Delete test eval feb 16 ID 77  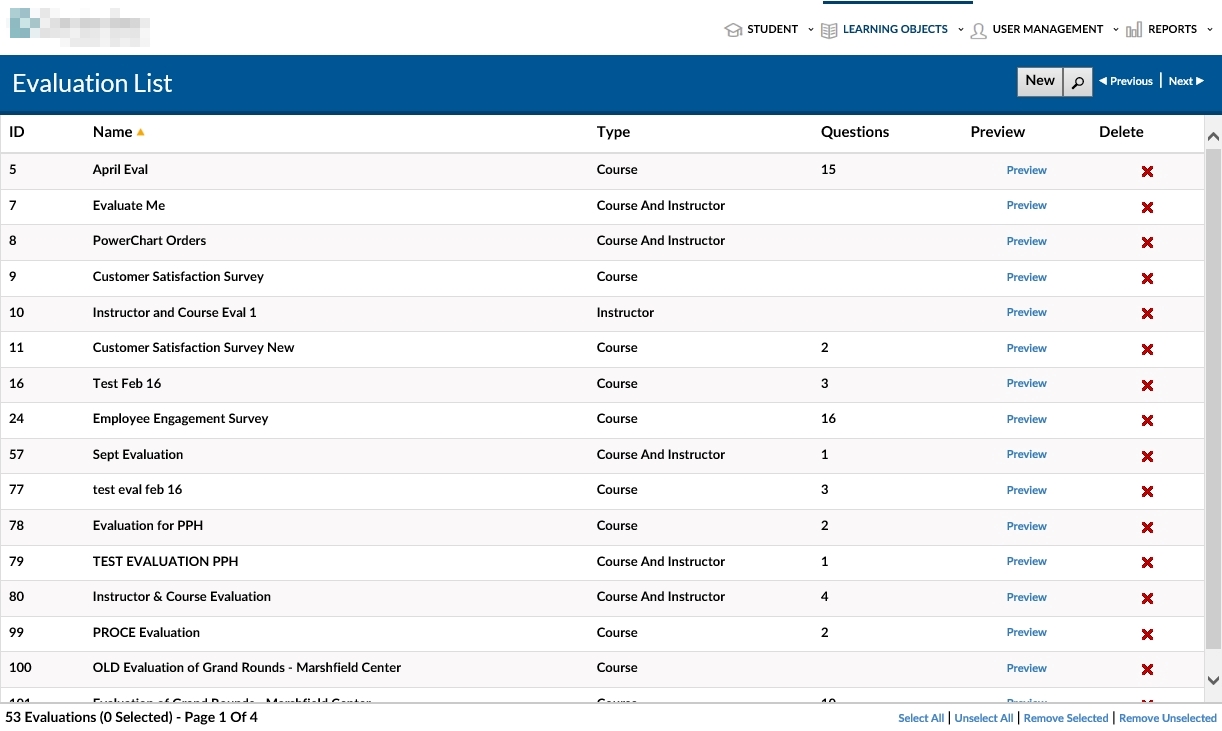click(1147, 491)
